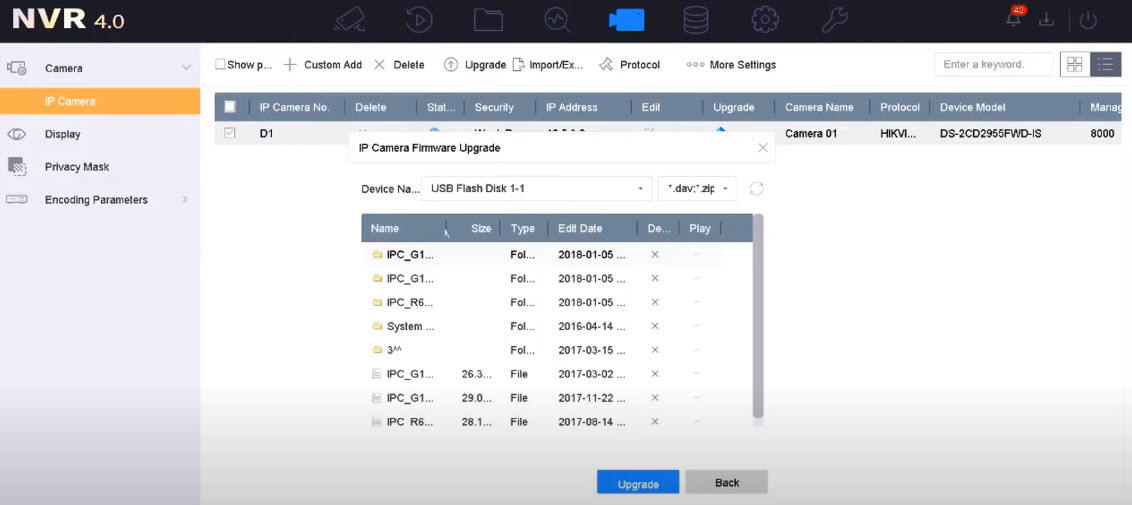Uncheck the D1 camera row checkbox
1132x505 pixels.
click(230, 133)
